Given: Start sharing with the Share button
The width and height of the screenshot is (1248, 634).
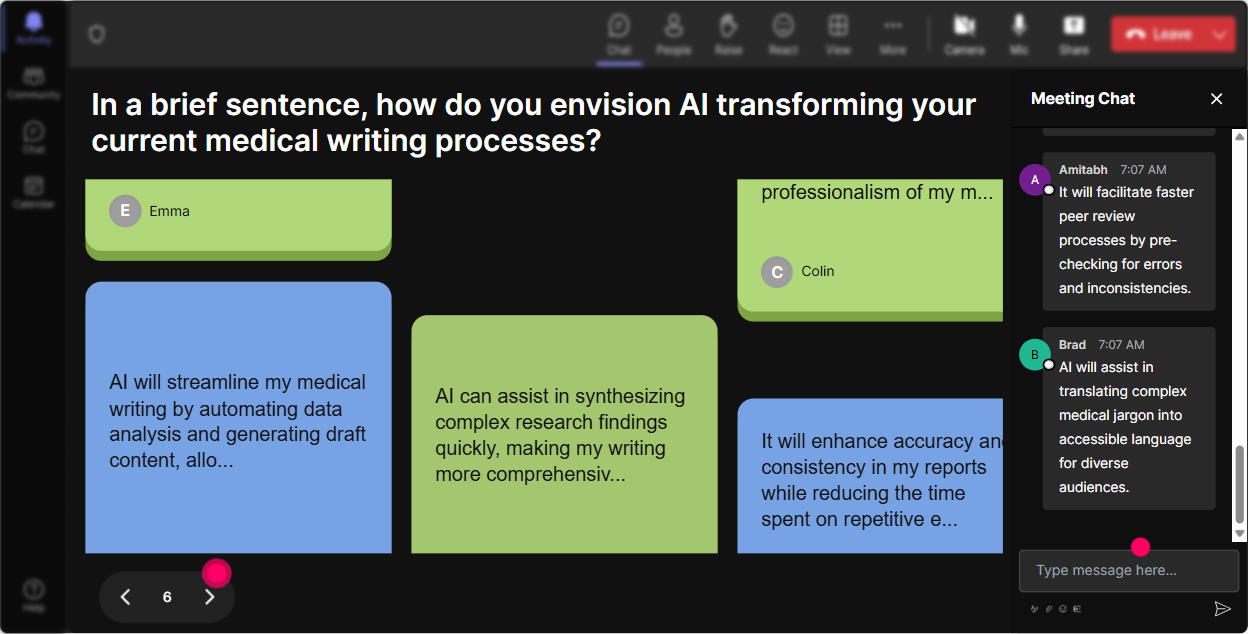Looking at the screenshot, I should tap(1074, 34).
